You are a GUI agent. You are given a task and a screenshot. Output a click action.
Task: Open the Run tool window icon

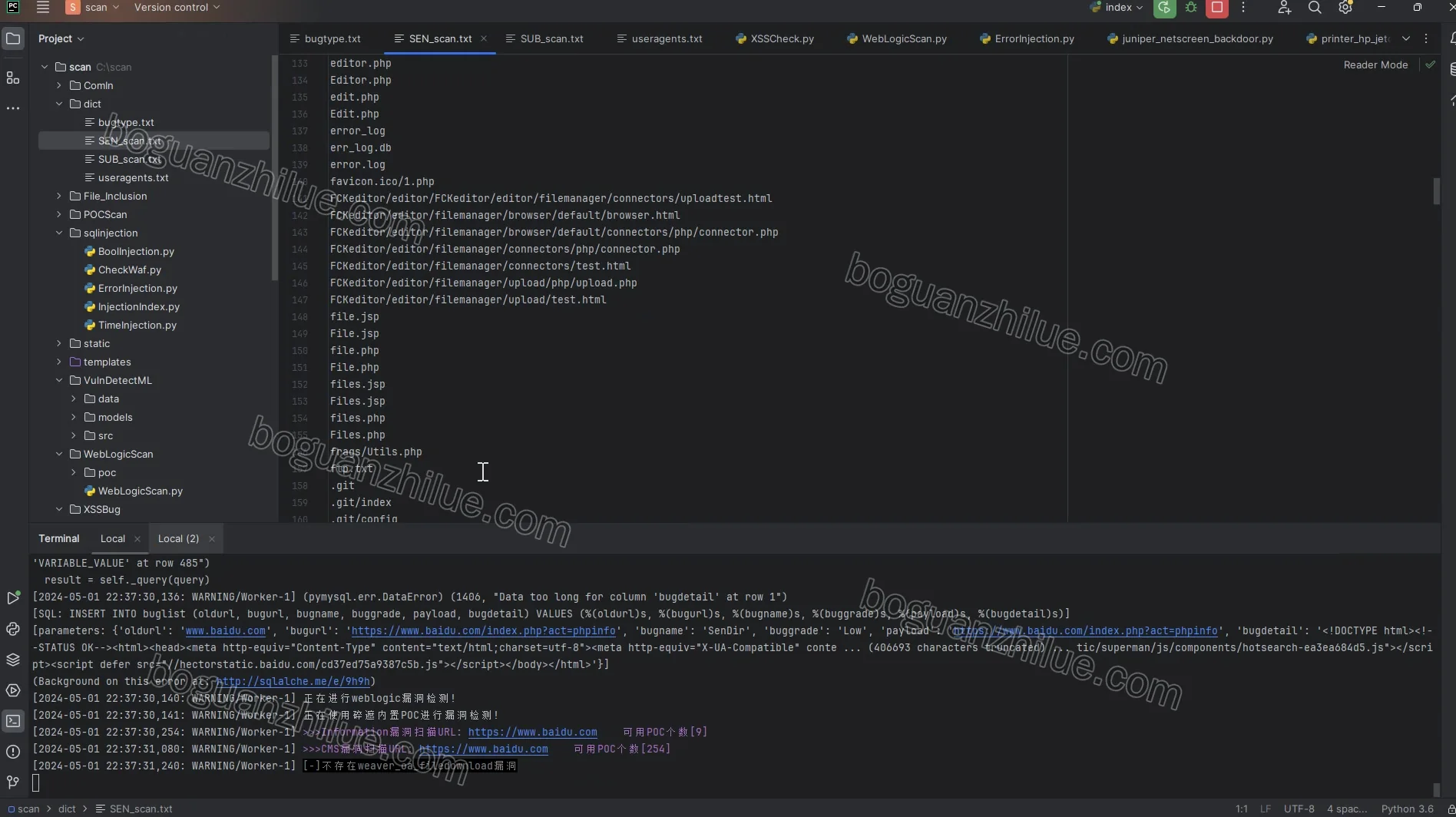click(13, 598)
